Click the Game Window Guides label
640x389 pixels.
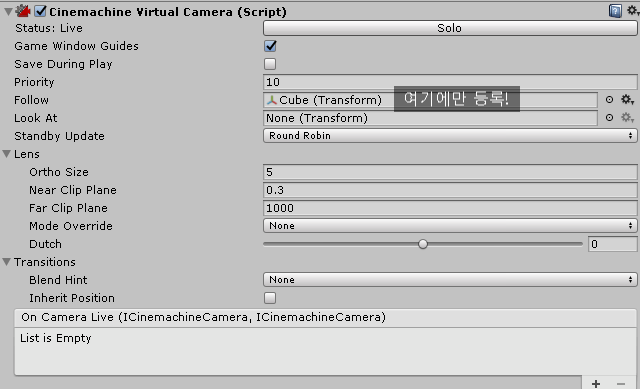76,46
